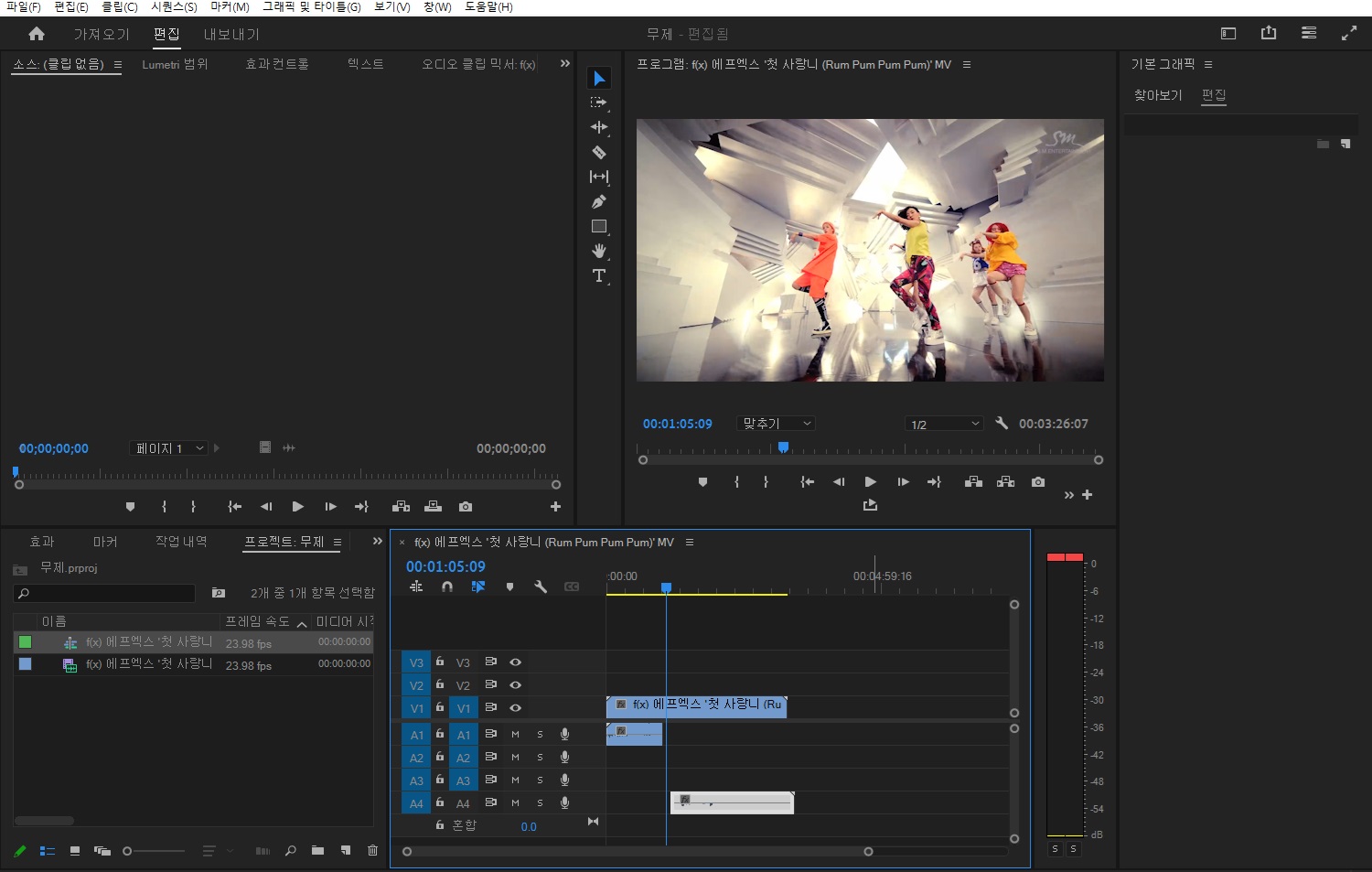Play the Source monitor
Screen dimensions: 1372x872
(x=297, y=506)
